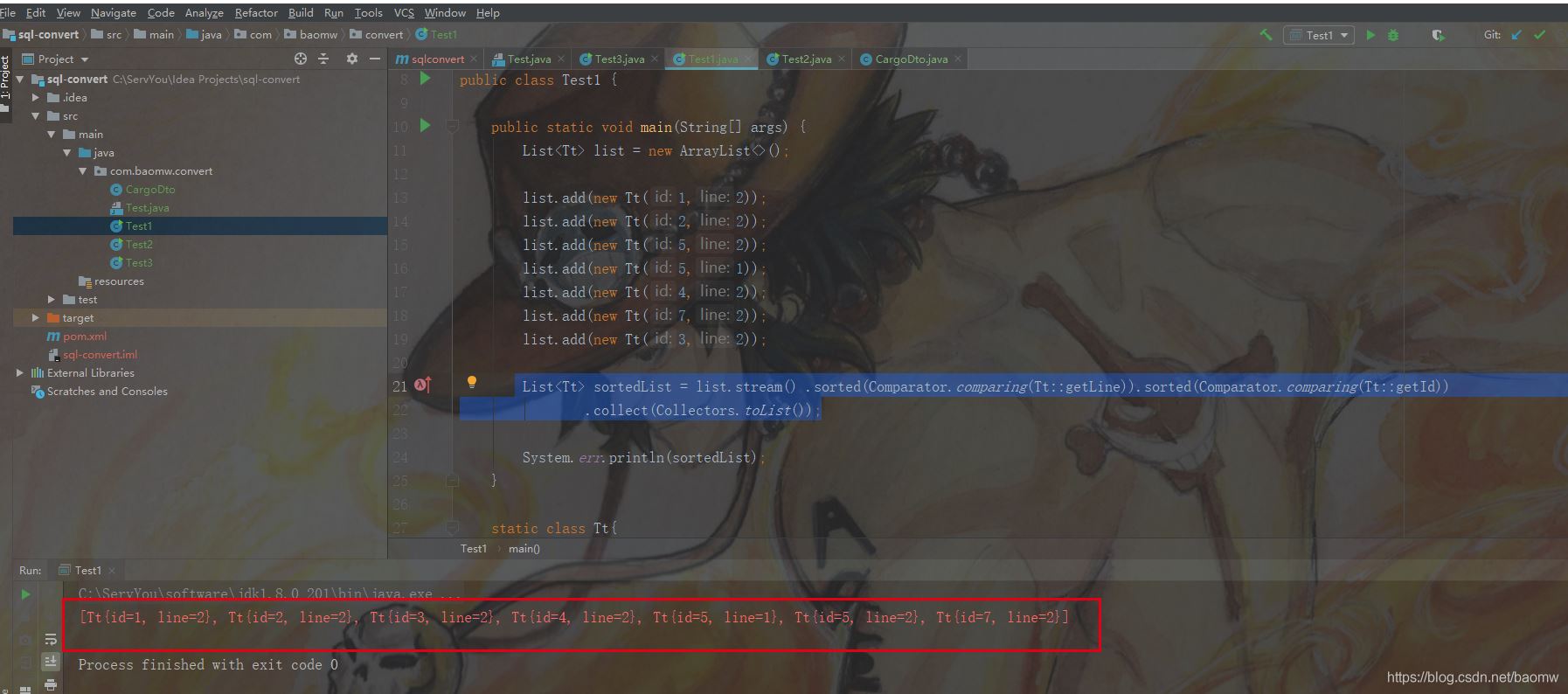Start debugging with the green bug icon
The image size is (1568, 694).
click(1393, 35)
